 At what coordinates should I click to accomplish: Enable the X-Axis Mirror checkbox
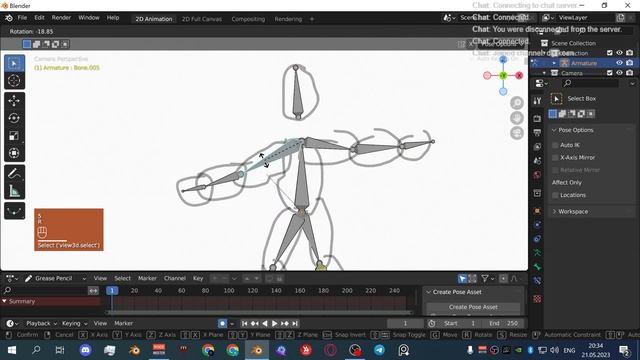555,158
